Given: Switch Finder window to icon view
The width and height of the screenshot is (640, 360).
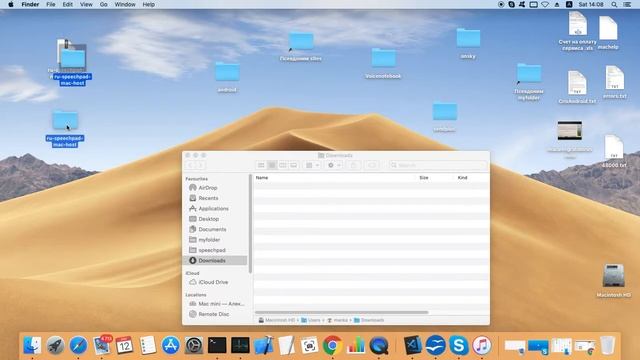Looking at the screenshot, I should pyautogui.click(x=261, y=165).
